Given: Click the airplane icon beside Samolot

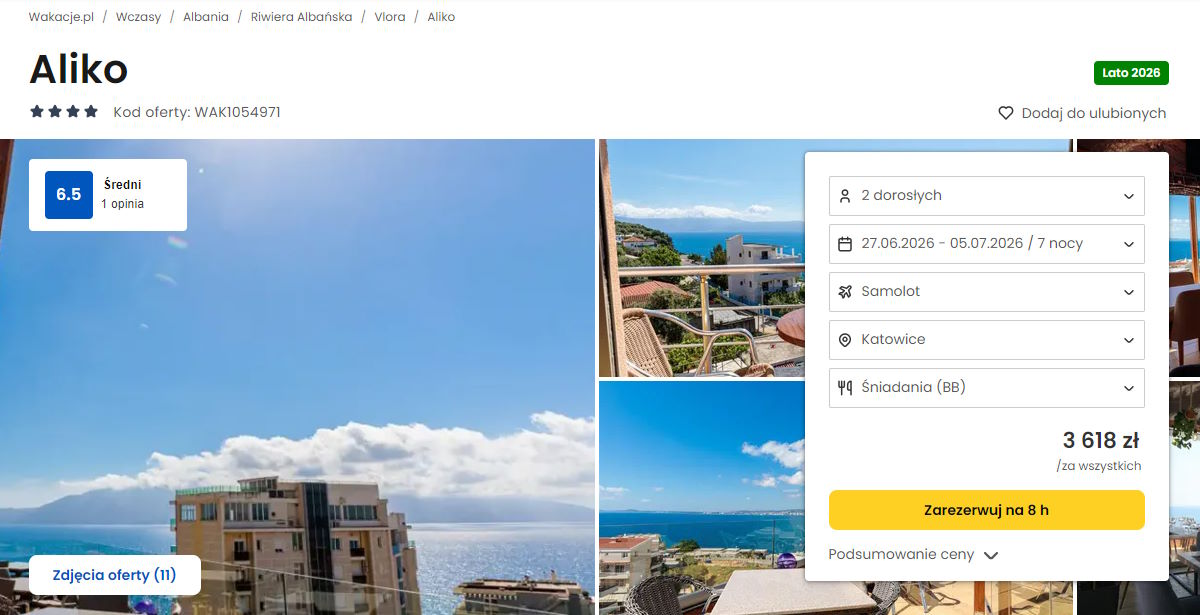Looking at the screenshot, I should 845,292.
